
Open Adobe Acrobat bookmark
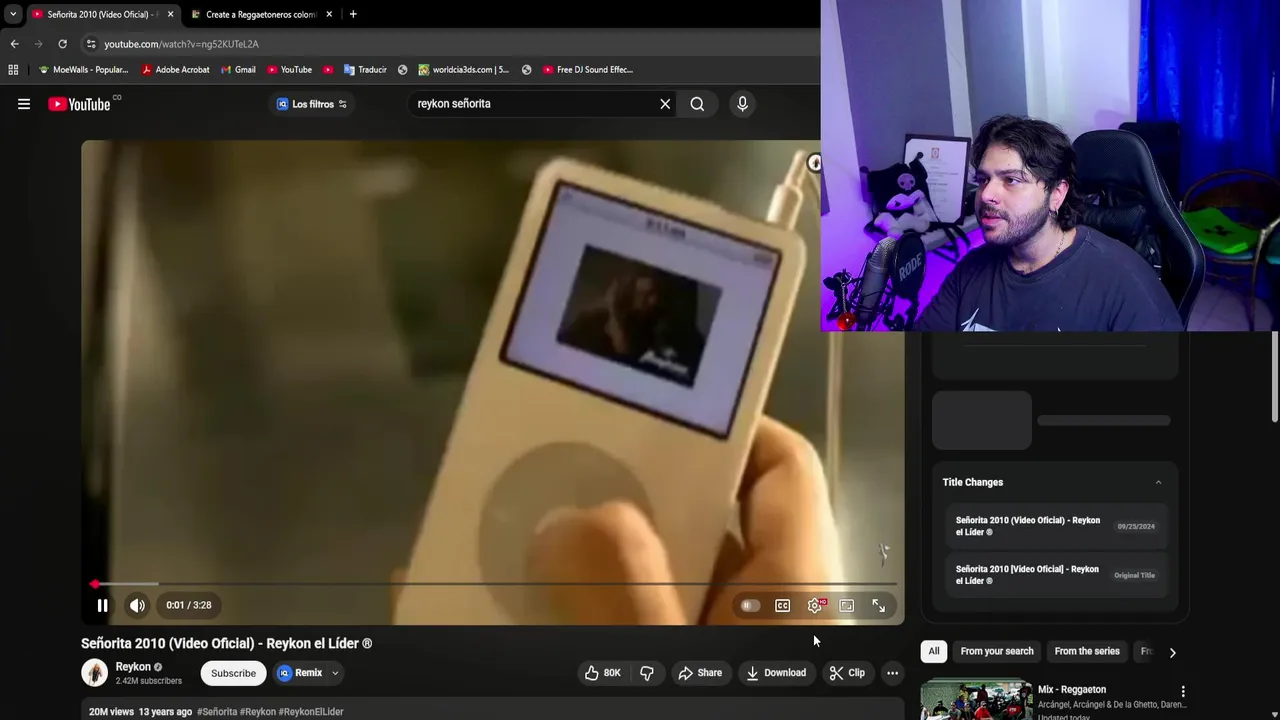tap(175, 70)
